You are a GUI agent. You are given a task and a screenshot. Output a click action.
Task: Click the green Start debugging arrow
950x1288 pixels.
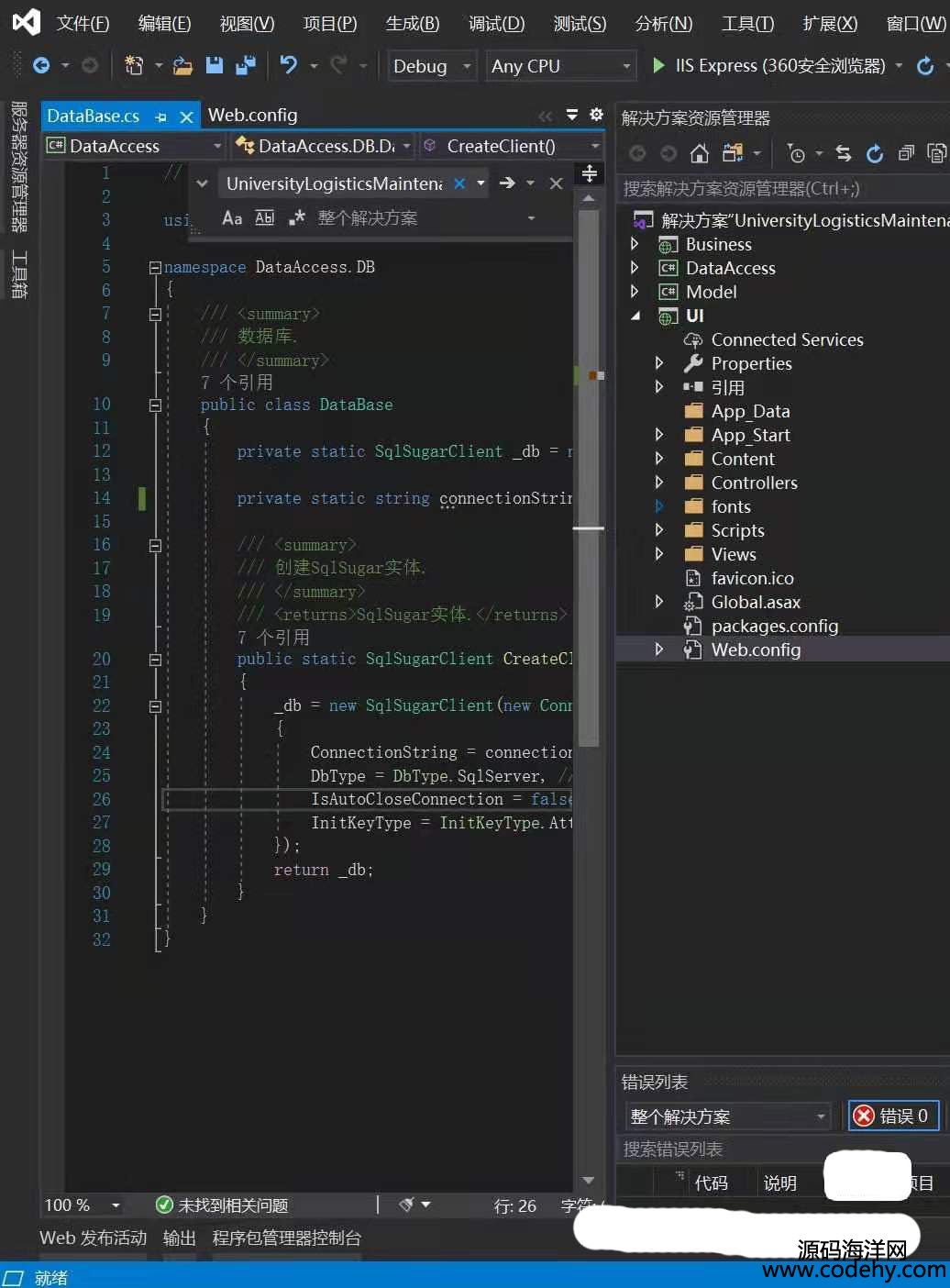point(657,65)
